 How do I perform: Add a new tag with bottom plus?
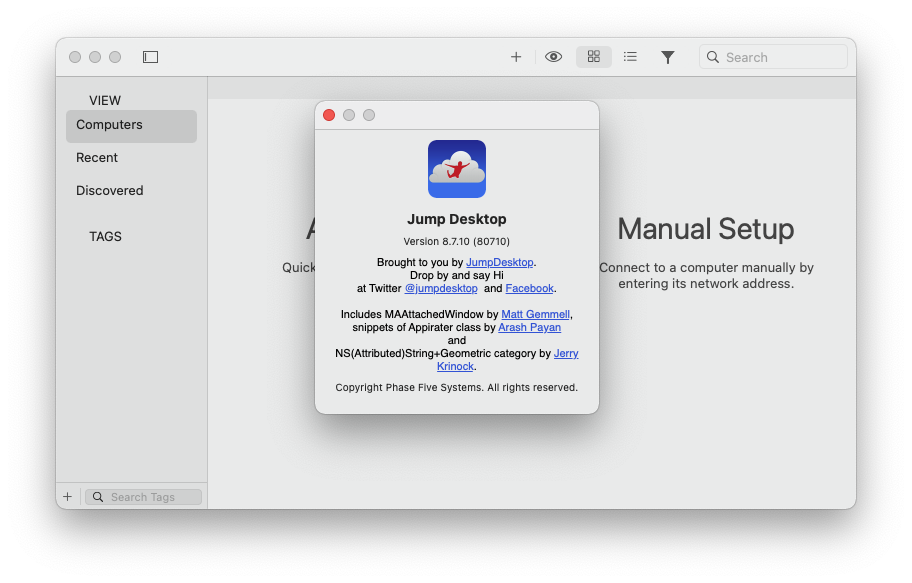coord(67,497)
